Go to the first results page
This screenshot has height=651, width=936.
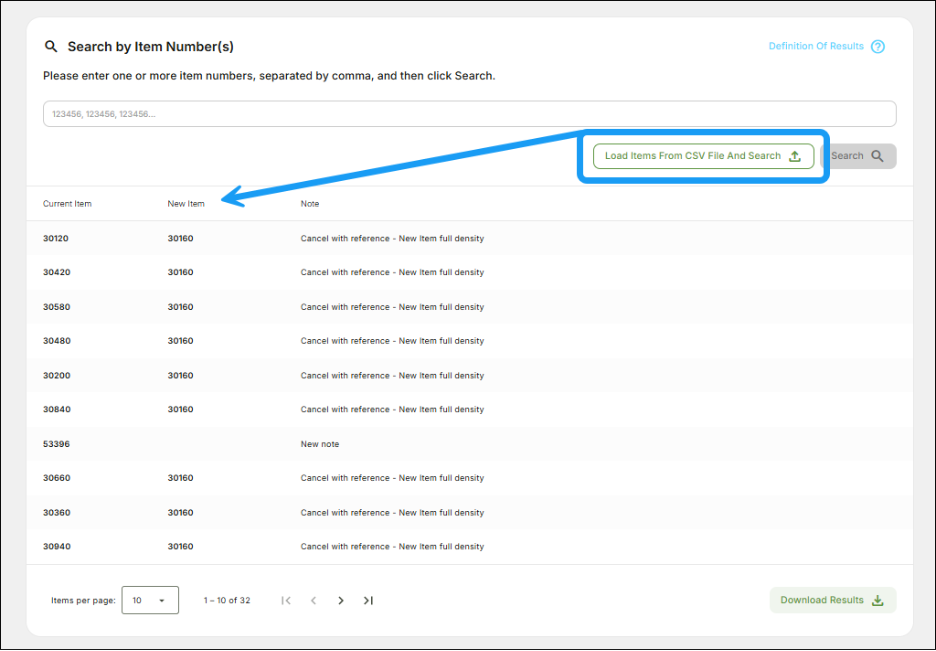click(286, 601)
